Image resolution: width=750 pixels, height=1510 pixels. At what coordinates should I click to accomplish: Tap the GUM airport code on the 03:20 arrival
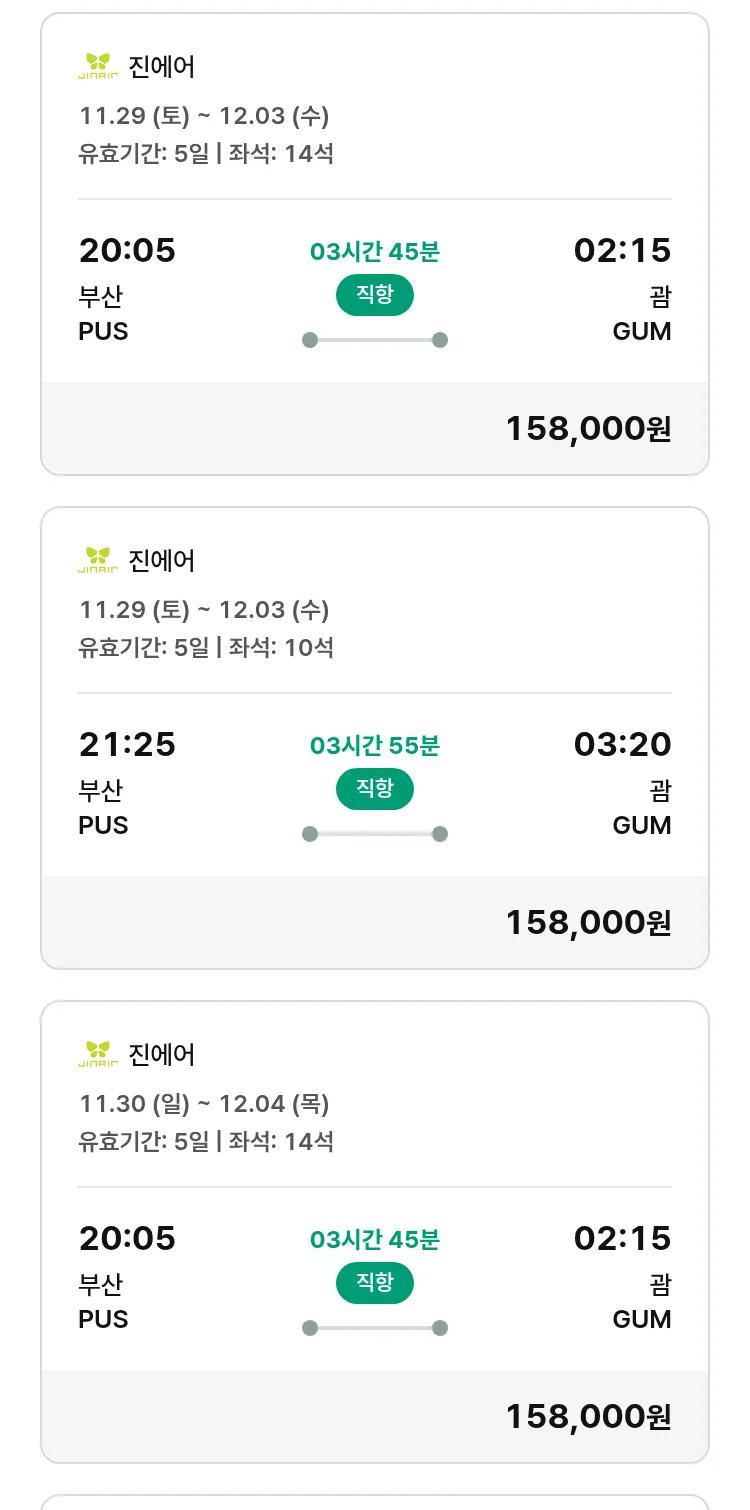point(642,825)
